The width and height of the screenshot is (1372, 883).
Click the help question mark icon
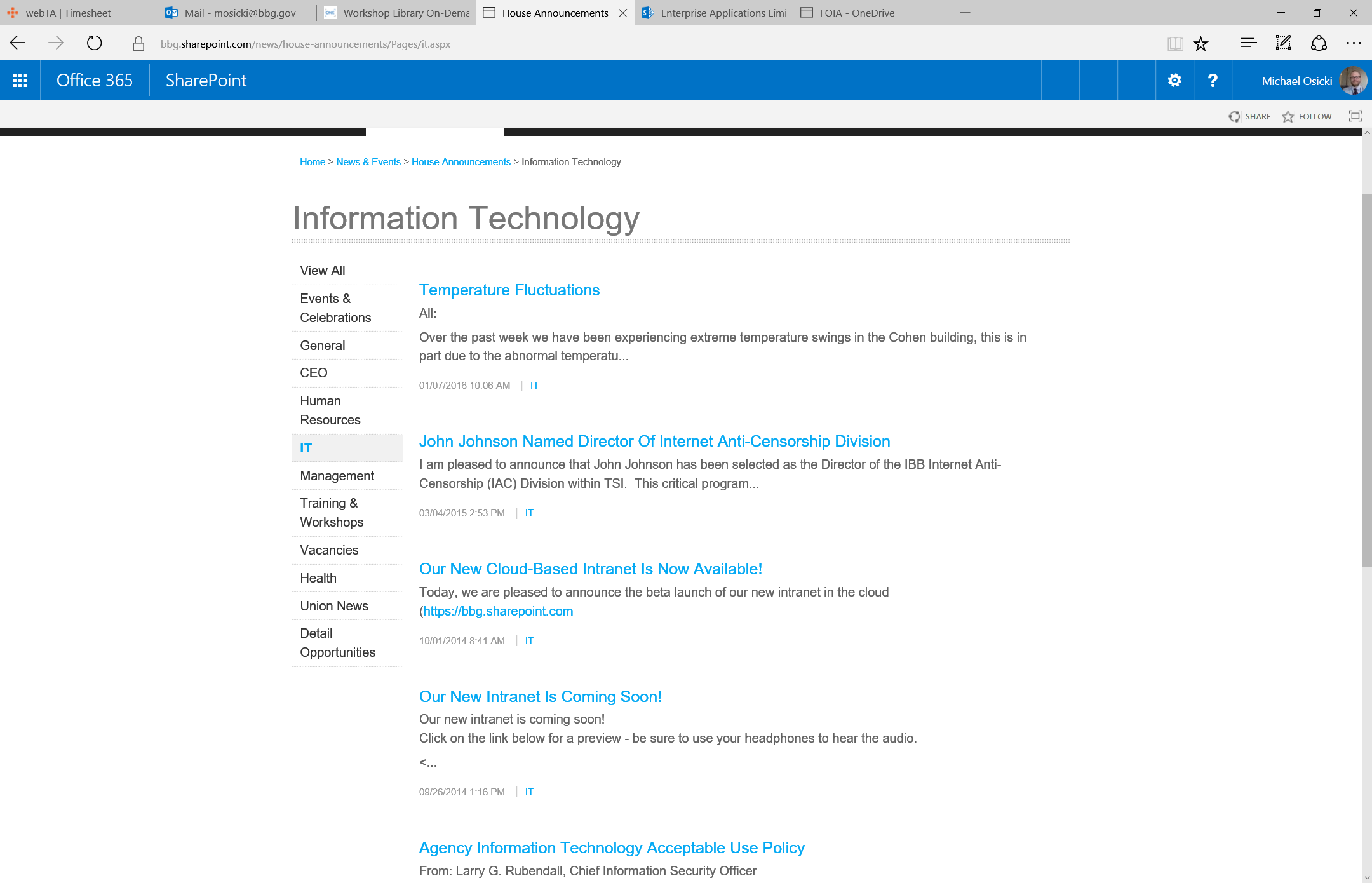1213,80
